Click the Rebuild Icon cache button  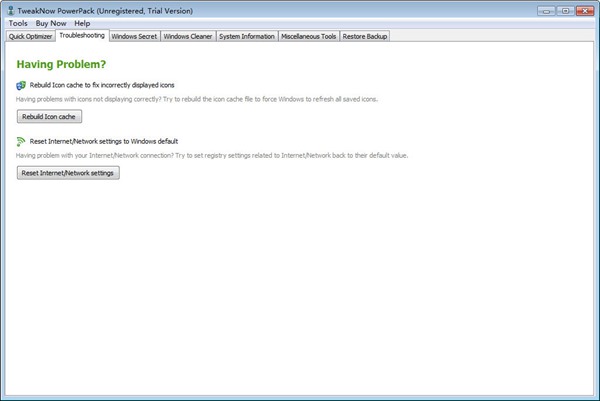point(49,117)
